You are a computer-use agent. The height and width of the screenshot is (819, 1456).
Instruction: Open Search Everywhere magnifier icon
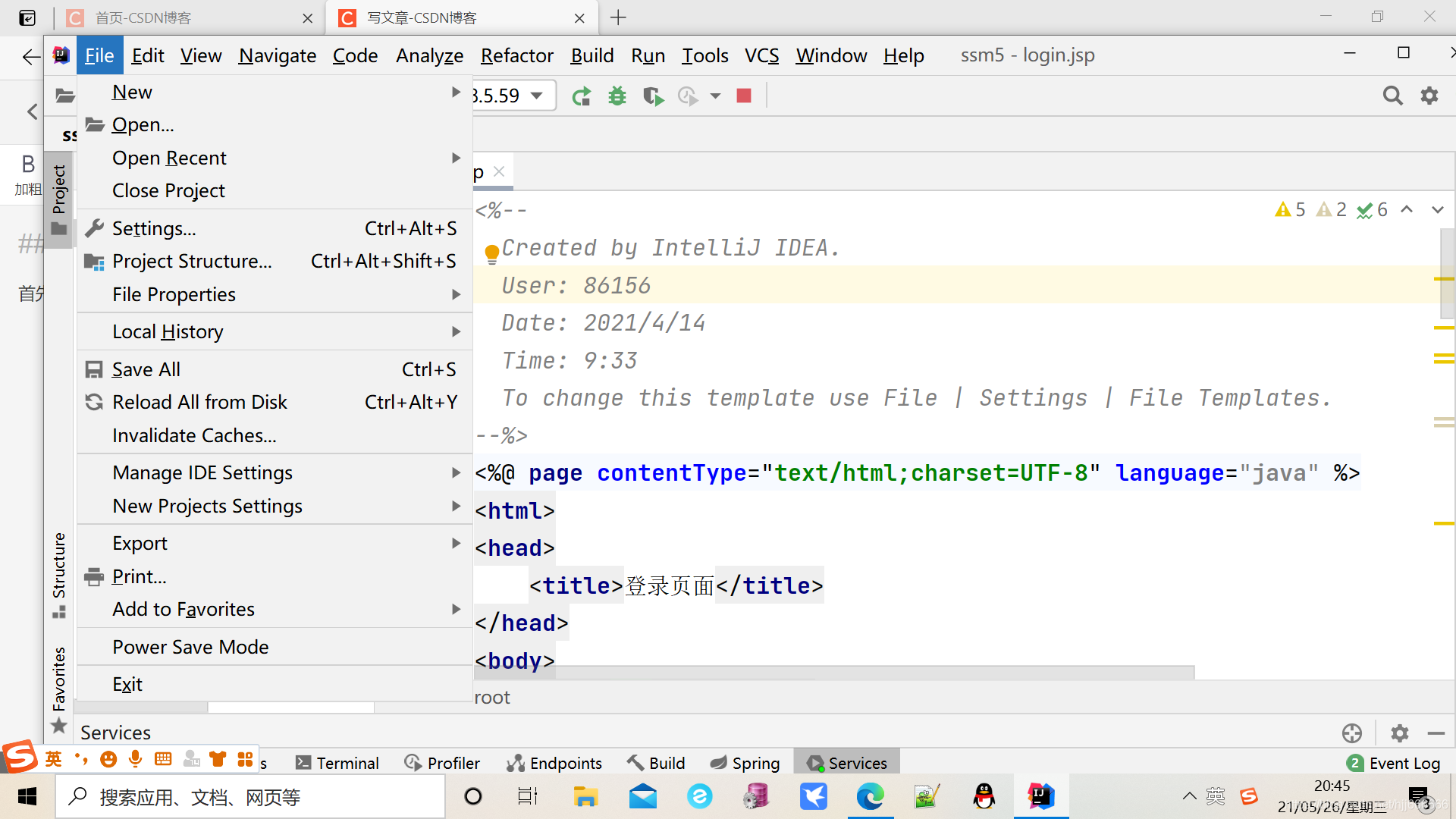point(1392,96)
